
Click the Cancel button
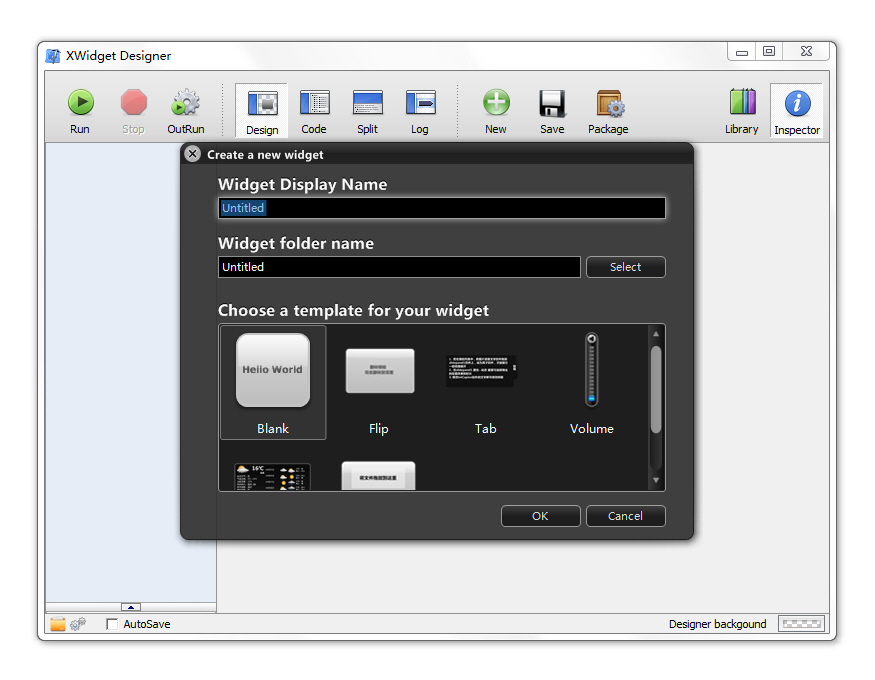(626, 516)
